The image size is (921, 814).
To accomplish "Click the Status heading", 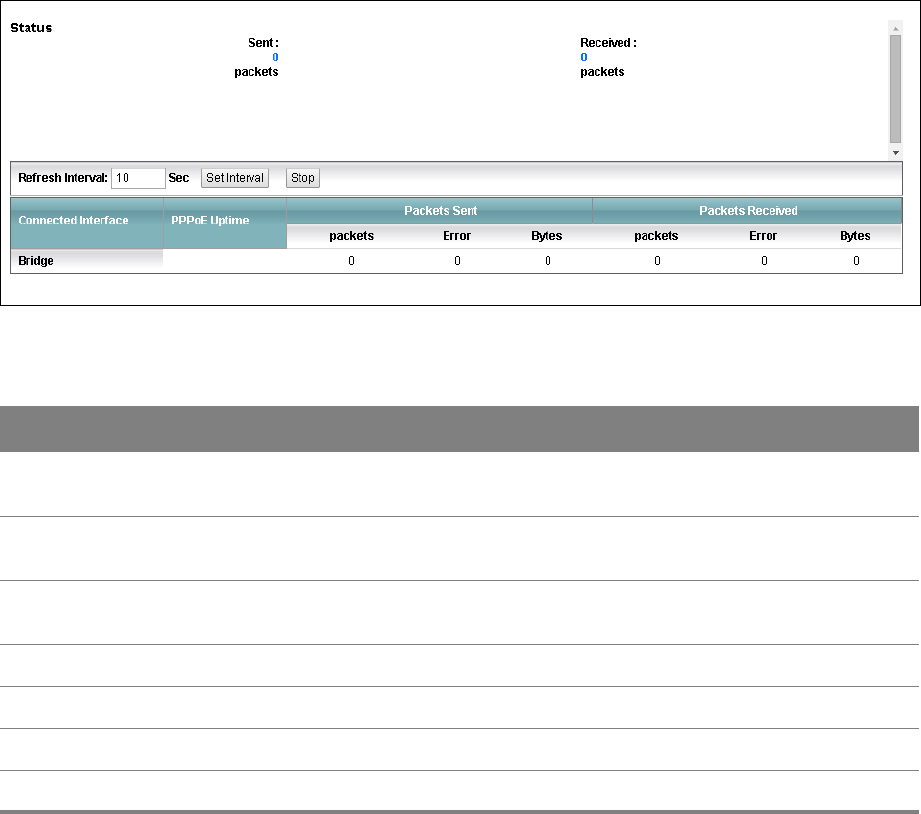I will [31, 28].
